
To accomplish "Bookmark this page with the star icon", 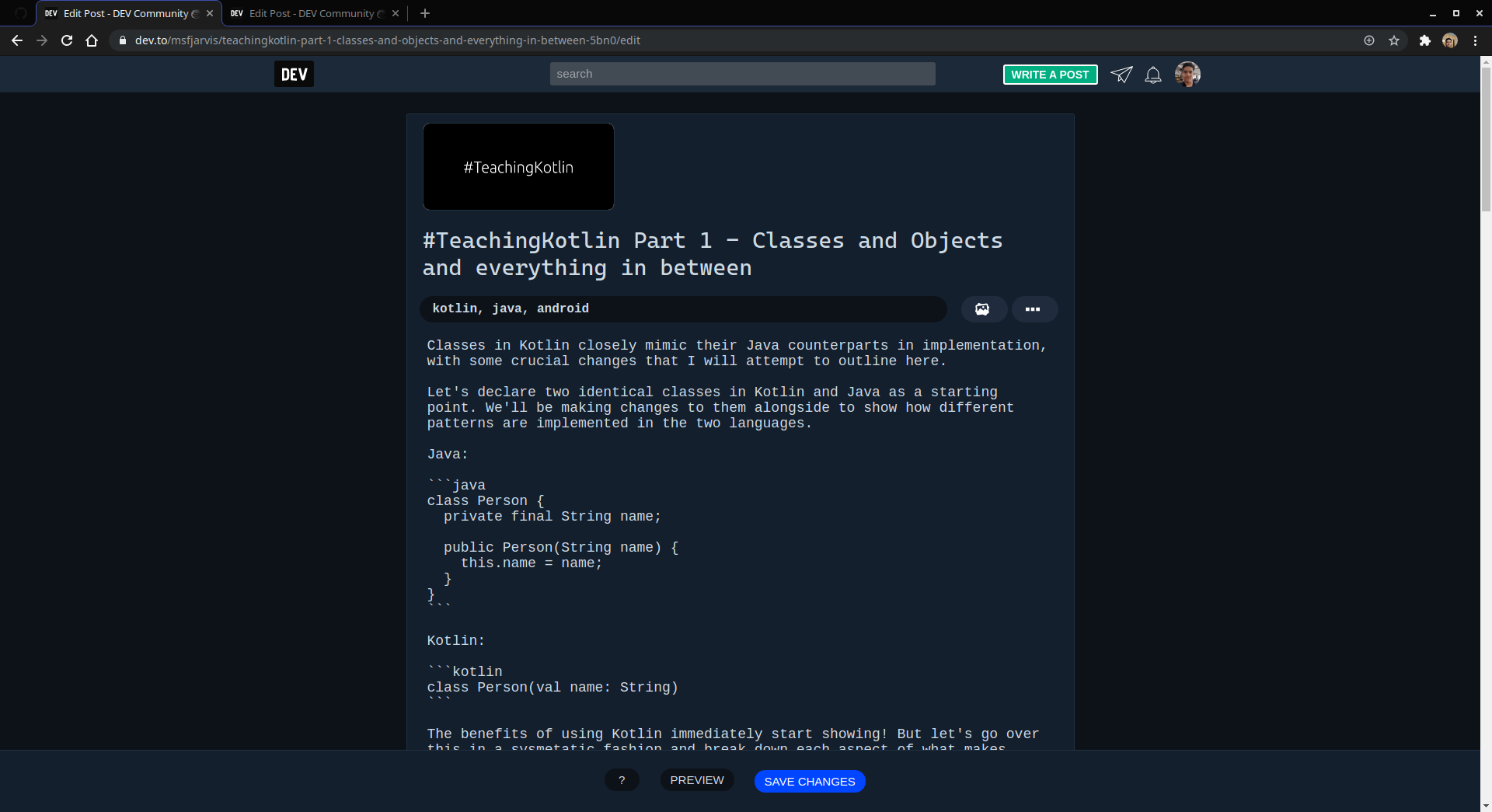I will point(1394,40).
